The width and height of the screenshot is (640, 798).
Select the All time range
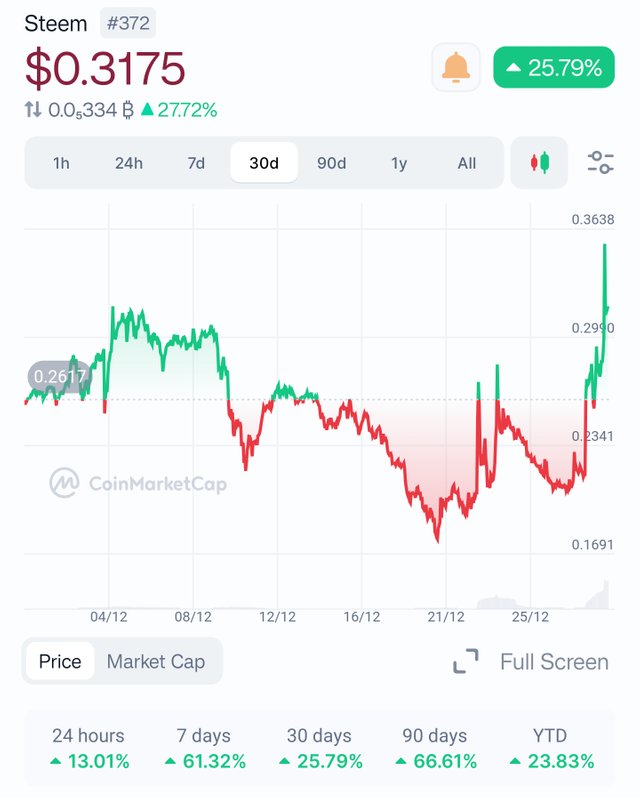click(467, 163)
